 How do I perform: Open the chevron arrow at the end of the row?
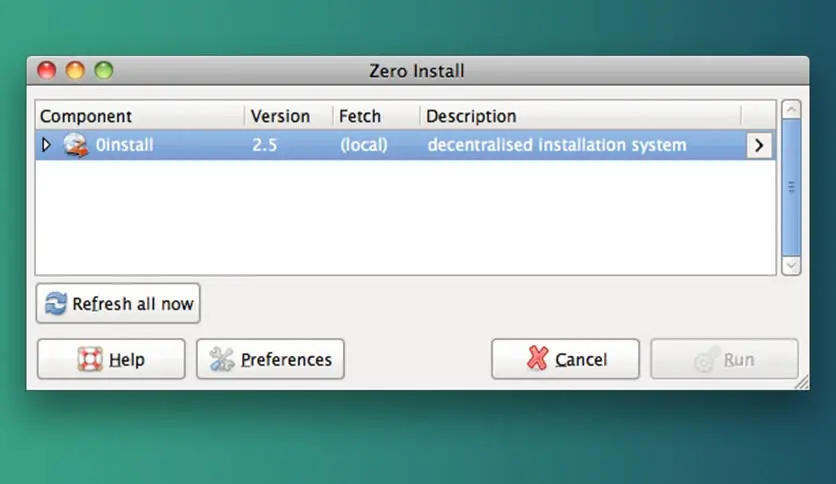click(x=759, y=145)
